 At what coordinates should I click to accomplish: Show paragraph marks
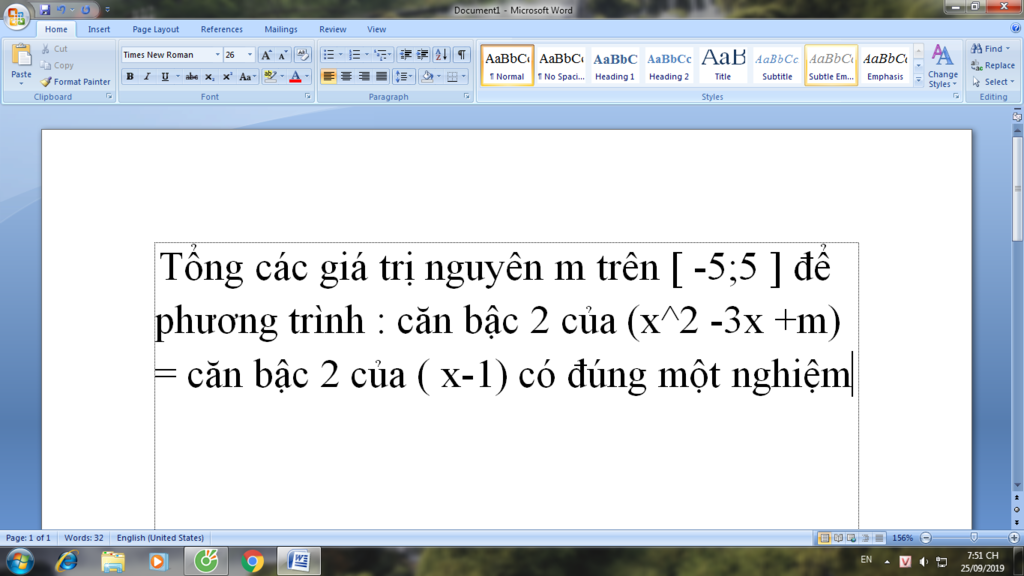pos(461,55)
